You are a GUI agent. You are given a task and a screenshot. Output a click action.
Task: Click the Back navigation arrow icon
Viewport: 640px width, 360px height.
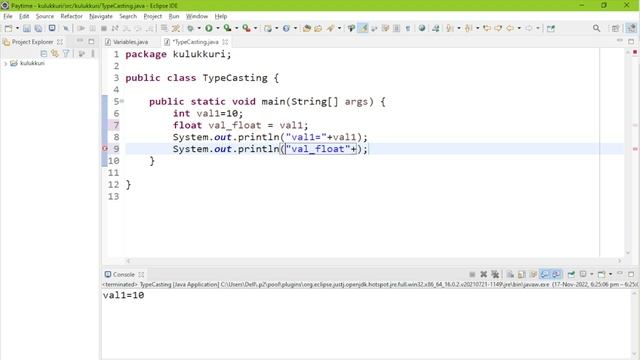(510, 28)
